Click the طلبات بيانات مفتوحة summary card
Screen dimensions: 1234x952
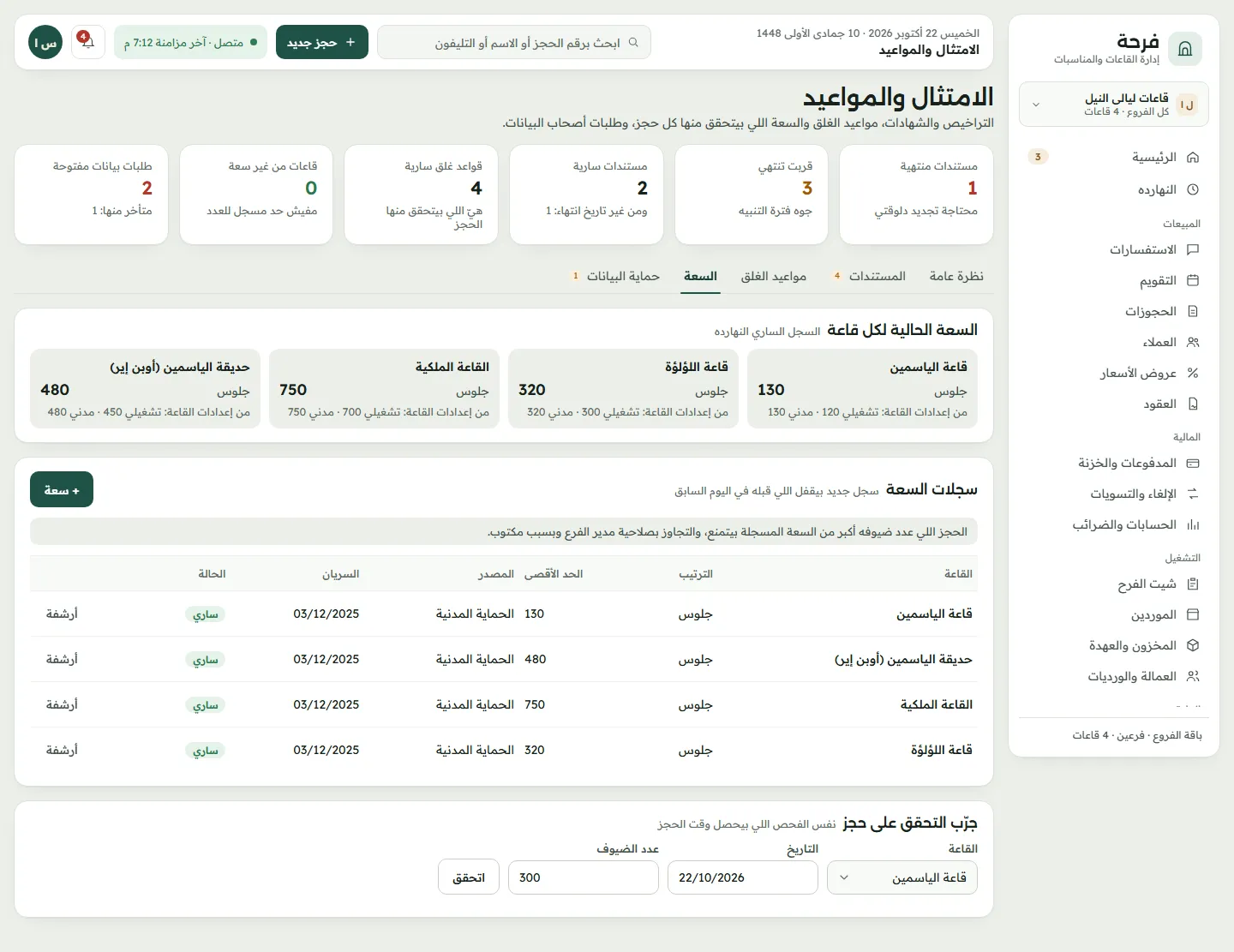pos(91,195)
